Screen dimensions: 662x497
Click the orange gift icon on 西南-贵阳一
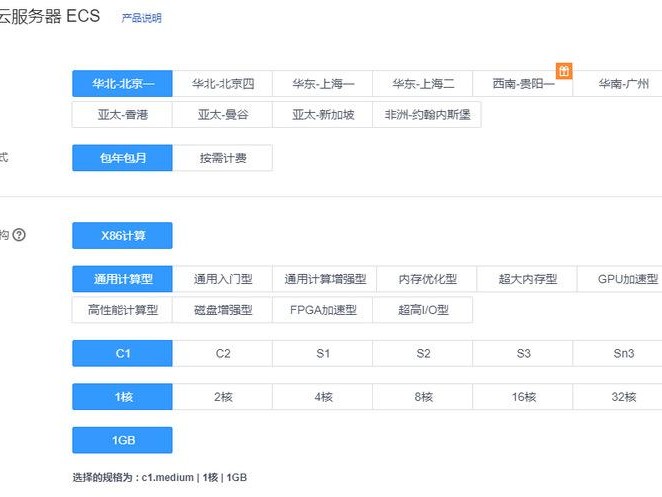[x=564, y=71]
